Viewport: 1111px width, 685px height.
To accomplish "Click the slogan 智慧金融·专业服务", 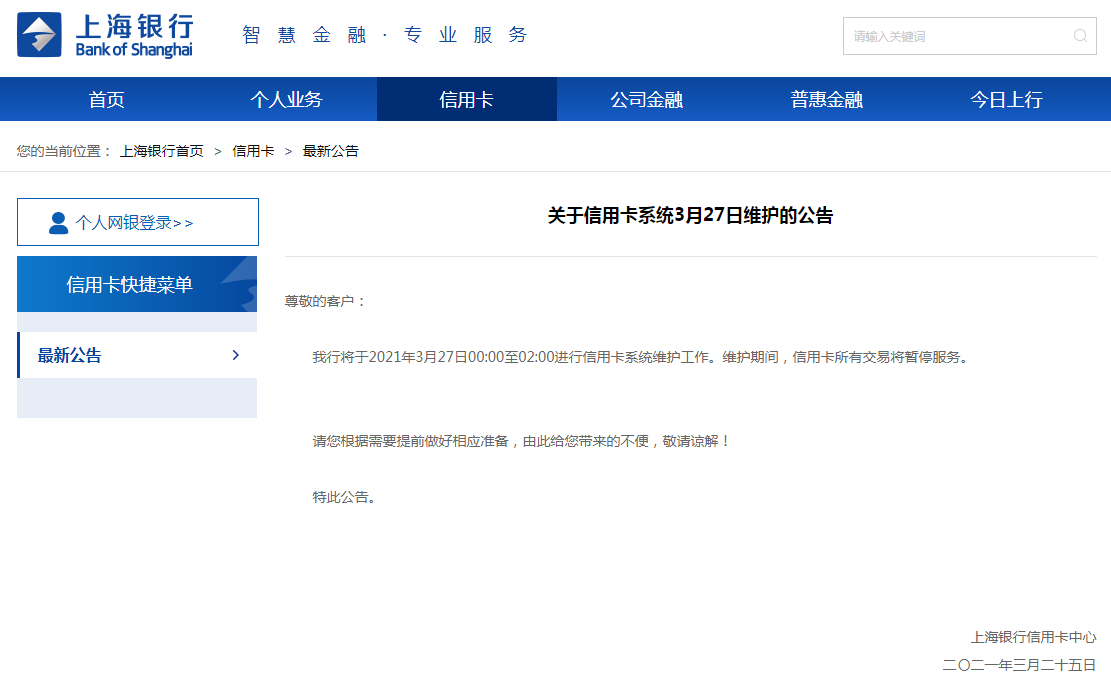I will click(x=385, y=35).
